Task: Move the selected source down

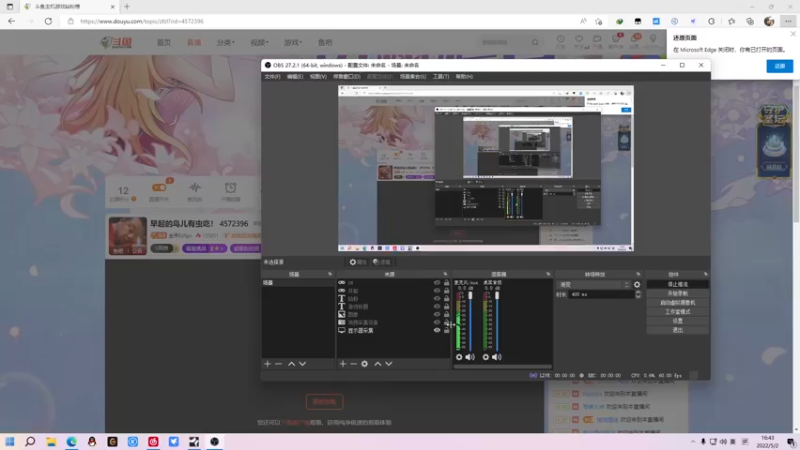Action: click(x=389, y=364)
